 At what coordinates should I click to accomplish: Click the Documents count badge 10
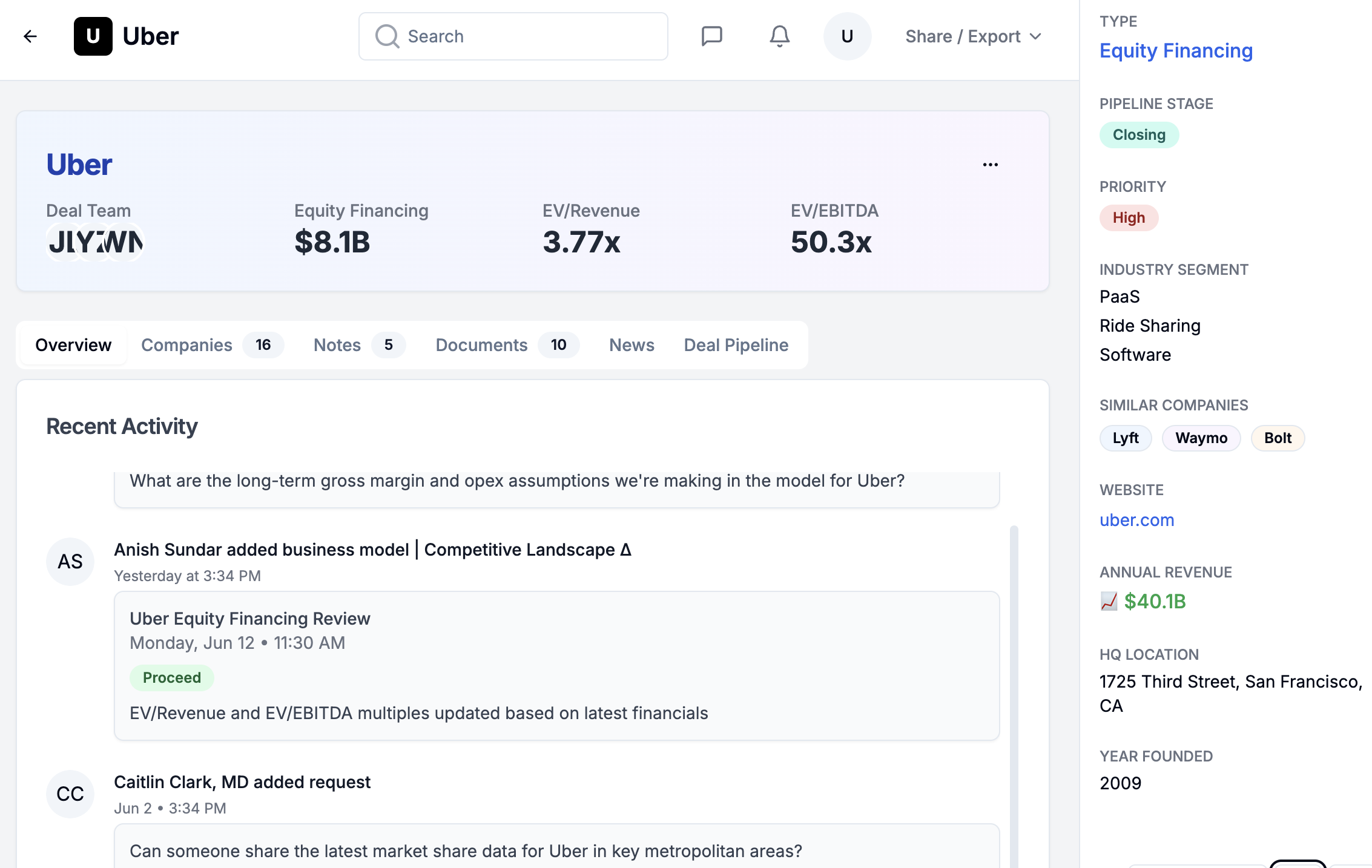558,345
